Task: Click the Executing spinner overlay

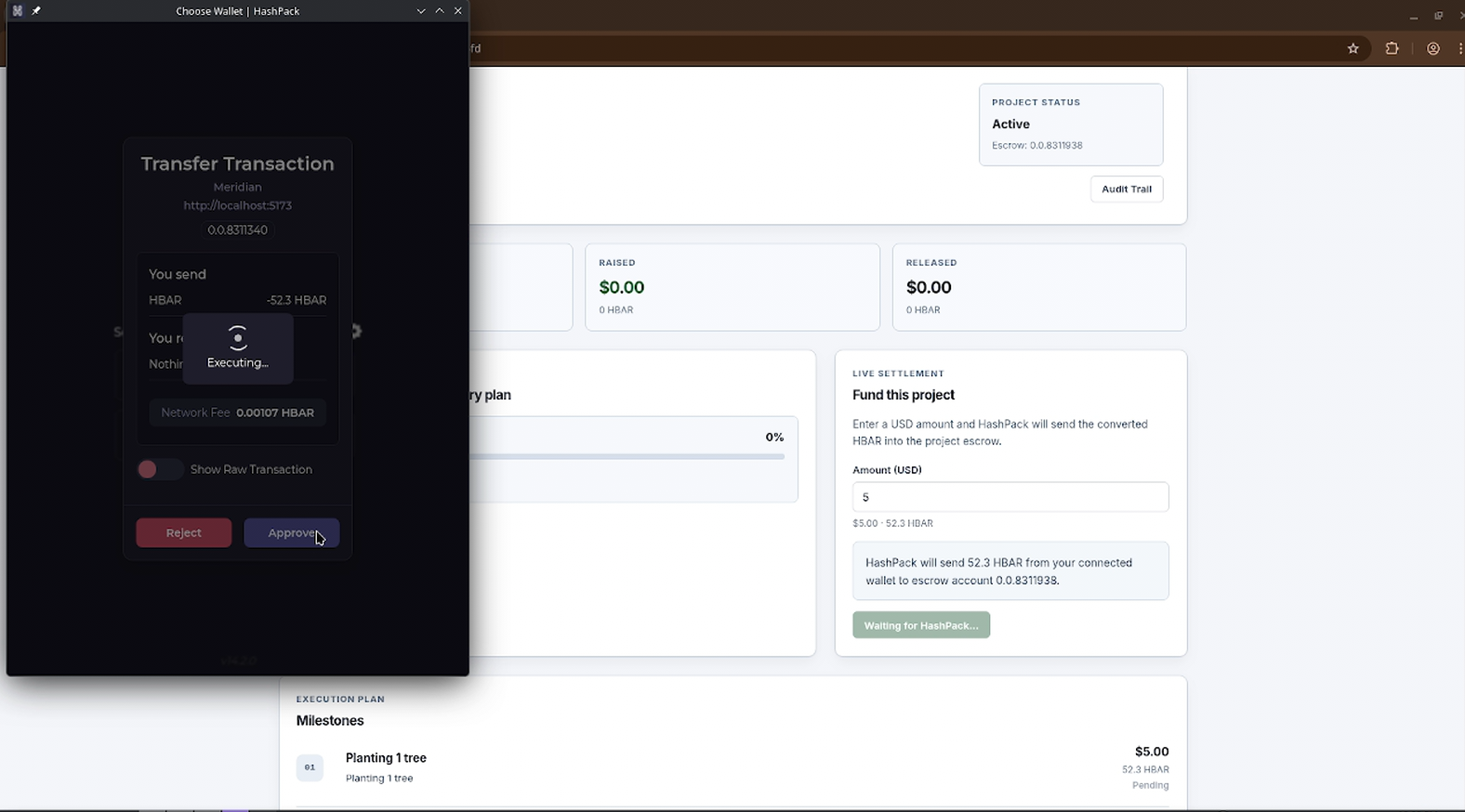Action: point(238,348)
